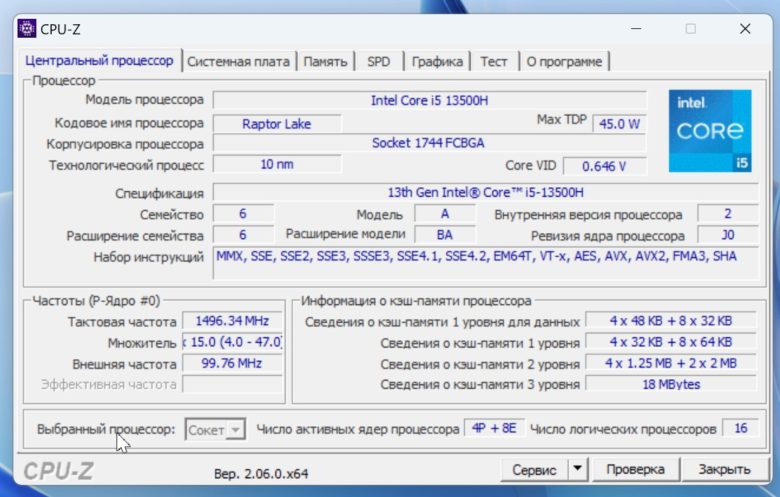The width and height of the screenshot is (780, 497).
Task: Click the Расширение семейства value 6
Action: click(243, 235)
